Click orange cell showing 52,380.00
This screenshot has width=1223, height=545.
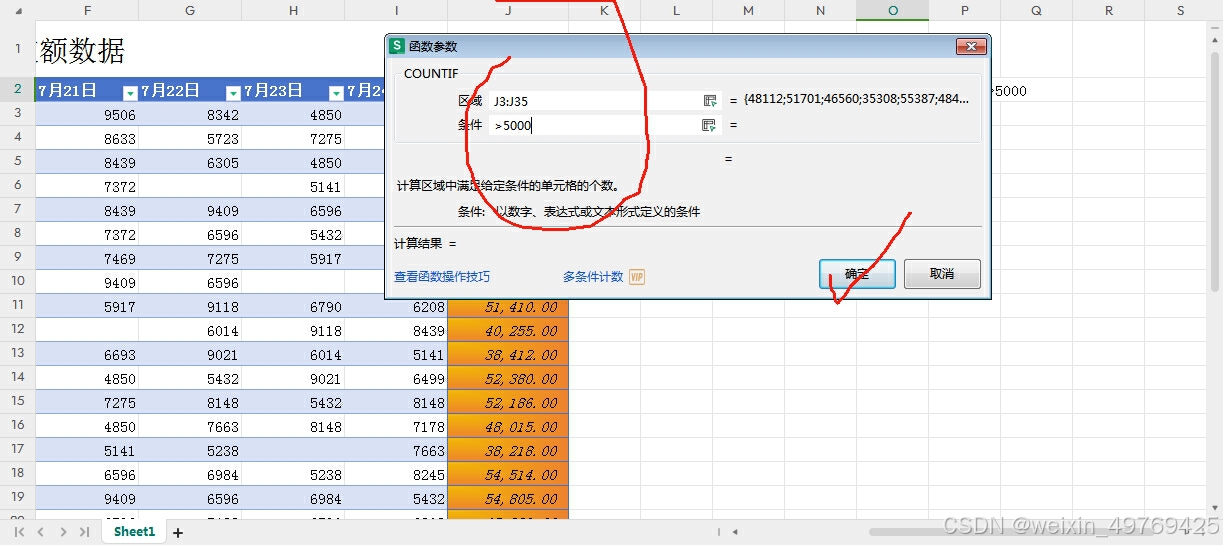coord(508,379)
